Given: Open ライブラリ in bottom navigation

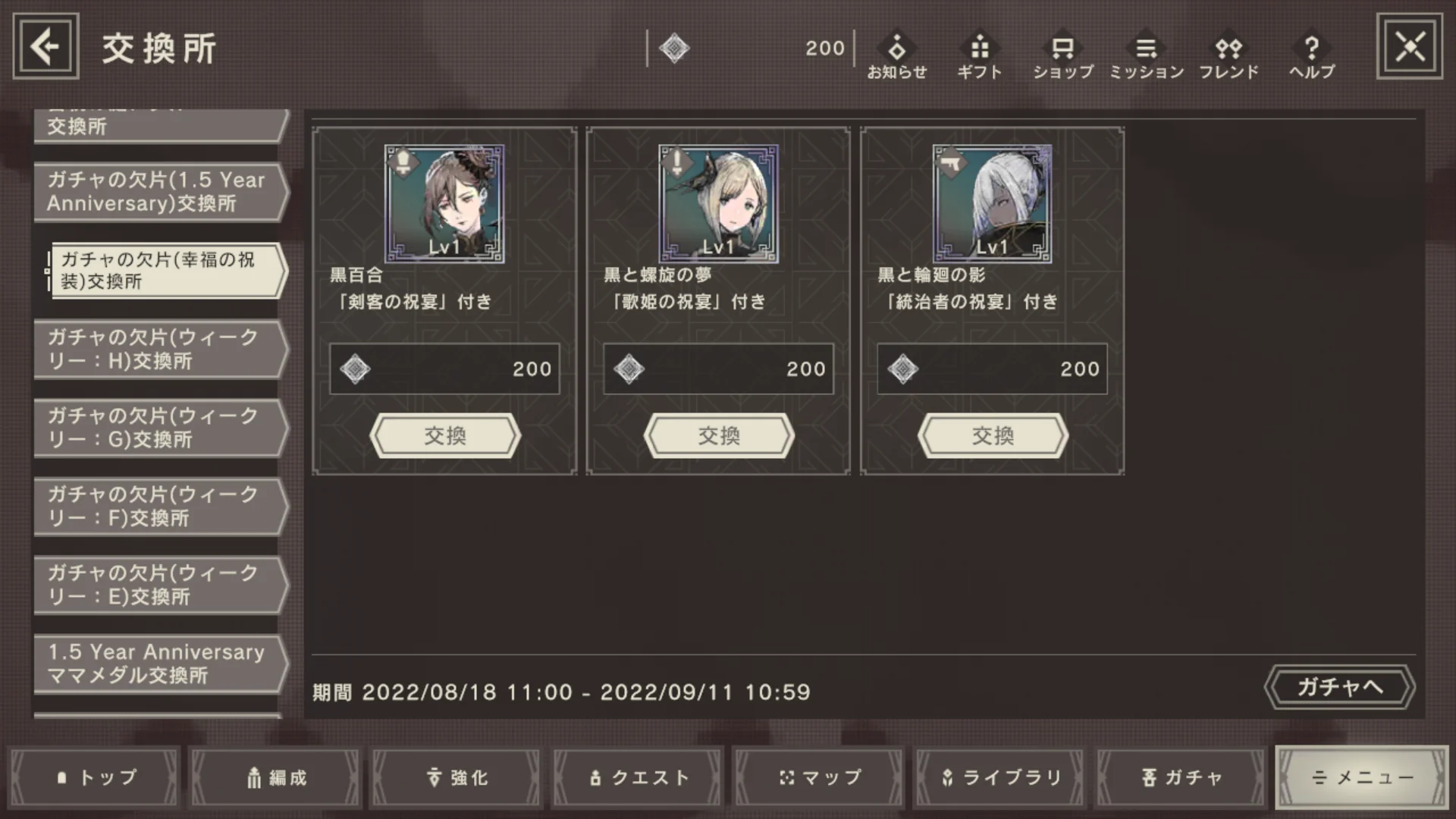Looking at the screenshot, I should pos(1001,778).
